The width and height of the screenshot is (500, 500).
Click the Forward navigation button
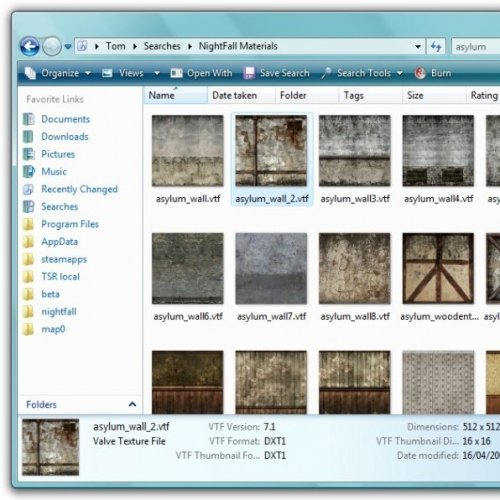coord(52,46)
